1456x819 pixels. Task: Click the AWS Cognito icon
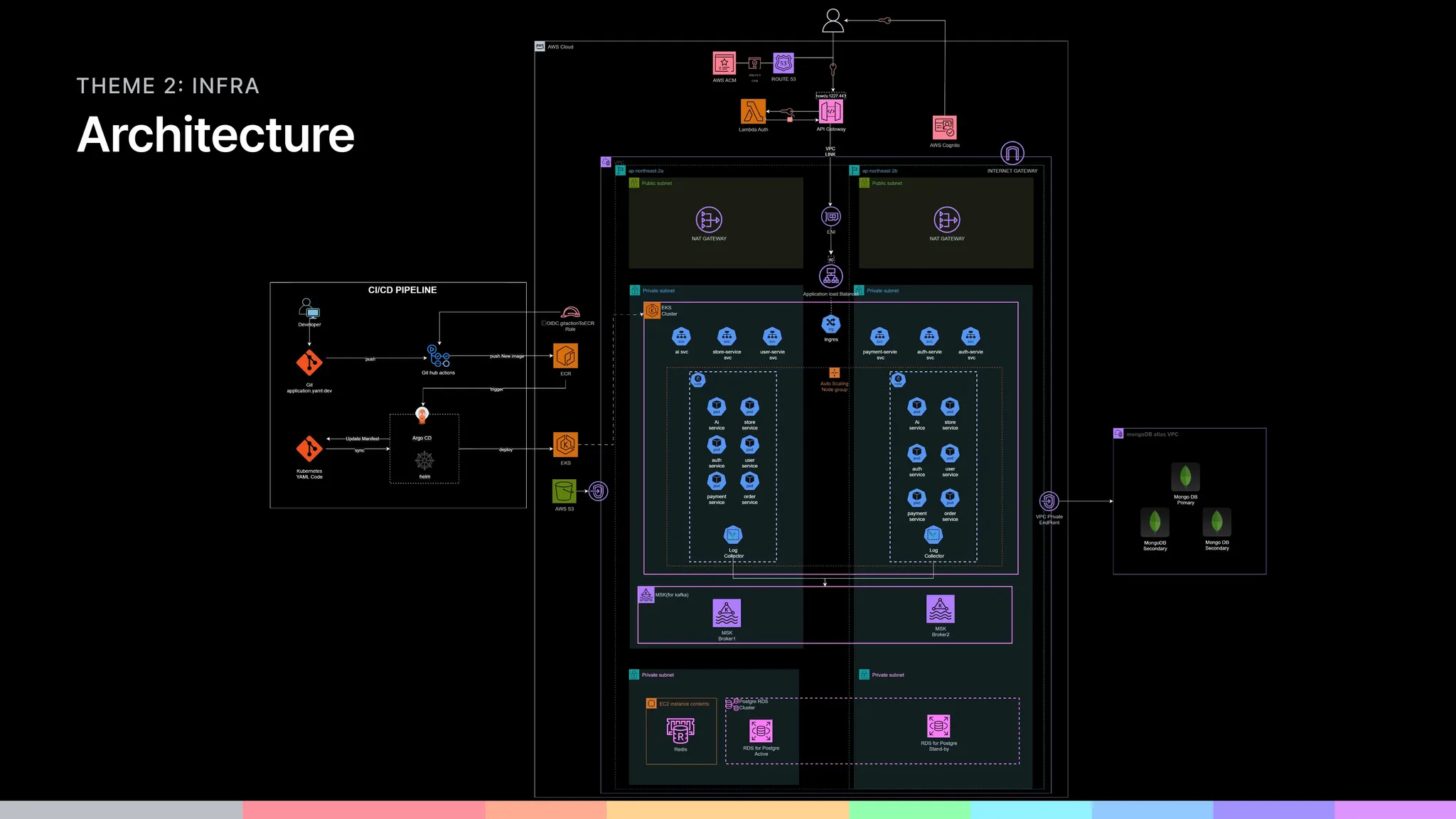click(x=944, y=128)
